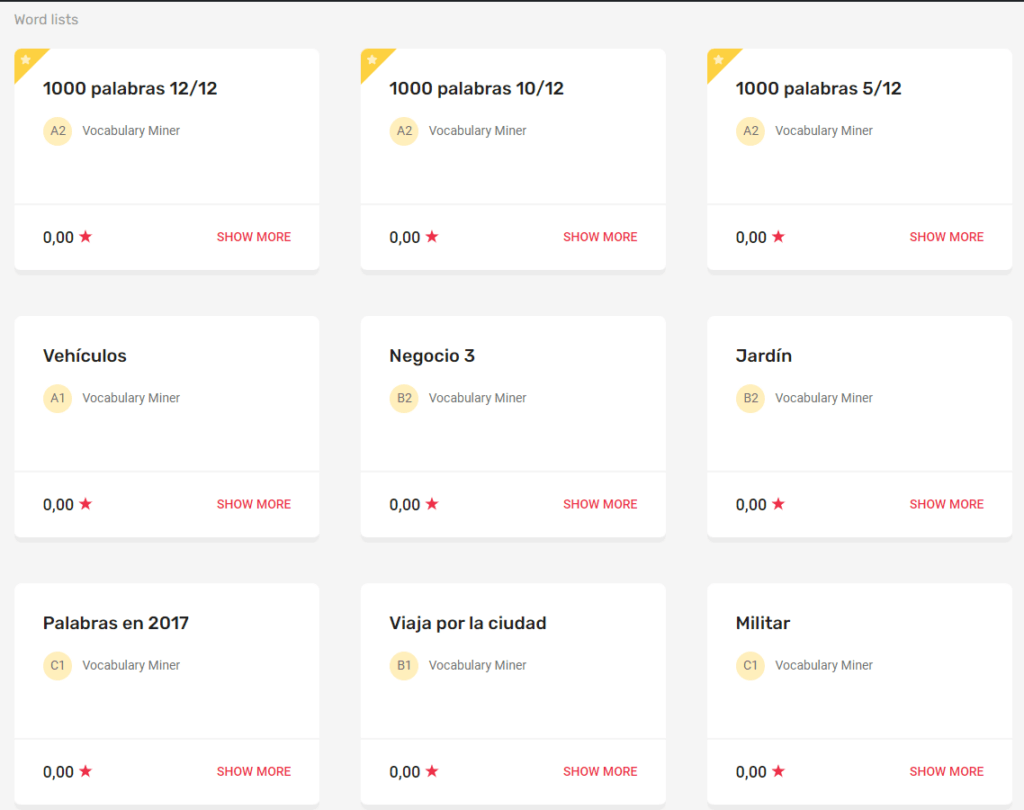Screen dimensions: 1024x810
Task: Click the rating star on Viaja por la ciudad
Action: tap(432, 771)
